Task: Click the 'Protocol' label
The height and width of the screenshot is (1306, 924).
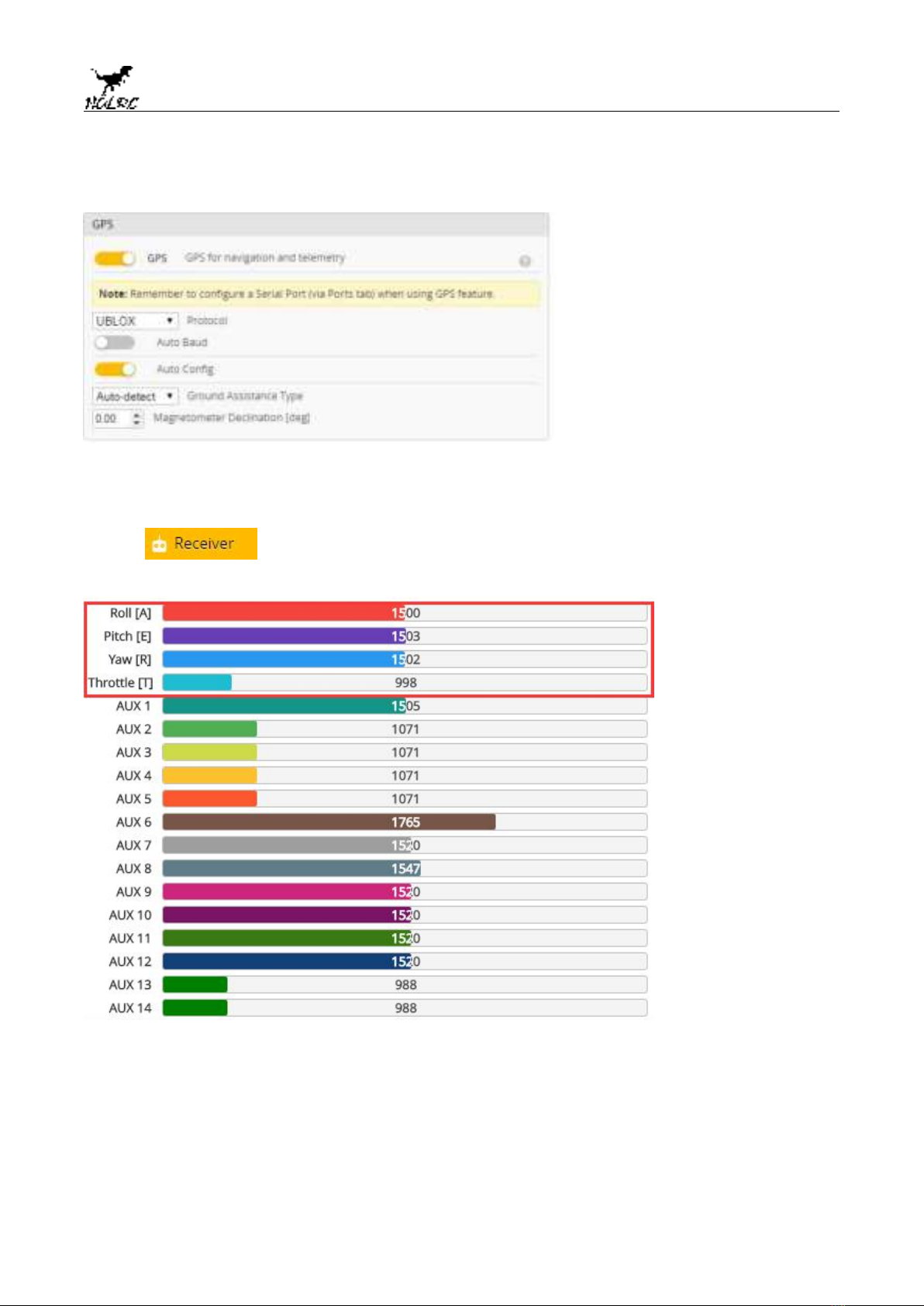Action: pos(207,321)
